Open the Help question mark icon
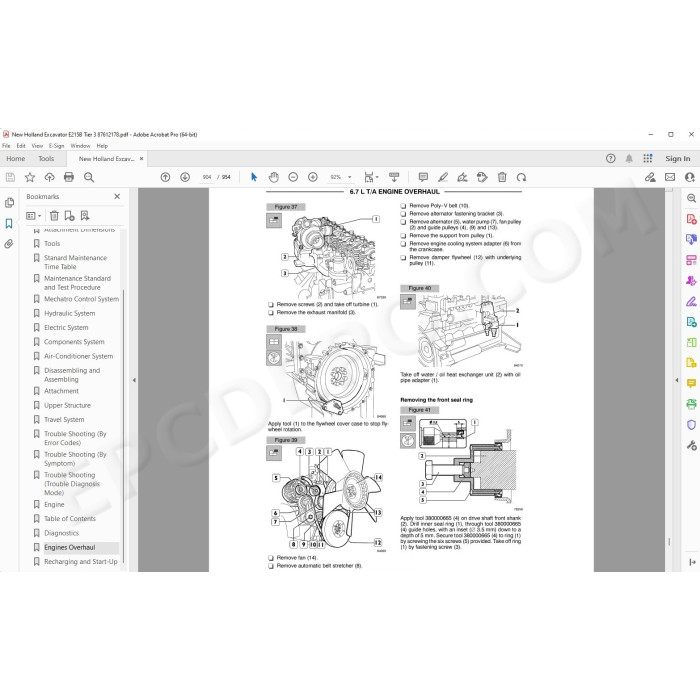This screenshot has height=700, width=700. point(610,158)
